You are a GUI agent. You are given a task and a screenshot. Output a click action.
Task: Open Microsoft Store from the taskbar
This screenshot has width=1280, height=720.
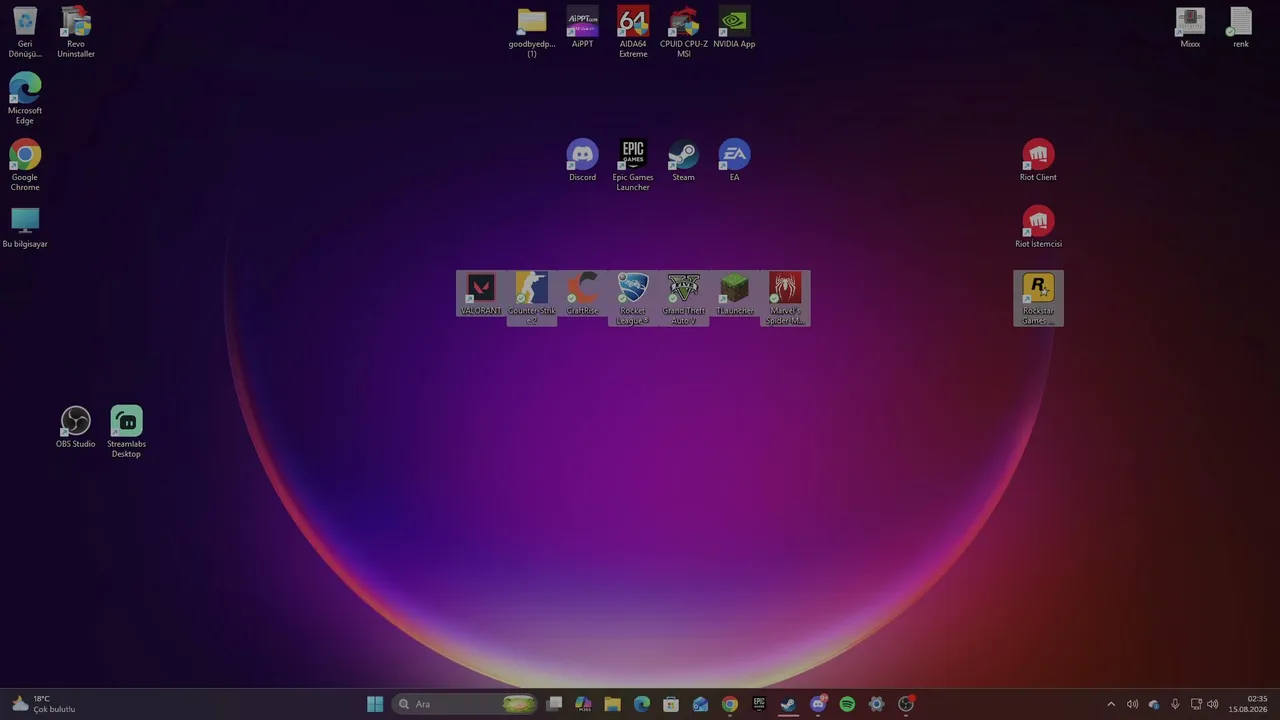point(671,704)
